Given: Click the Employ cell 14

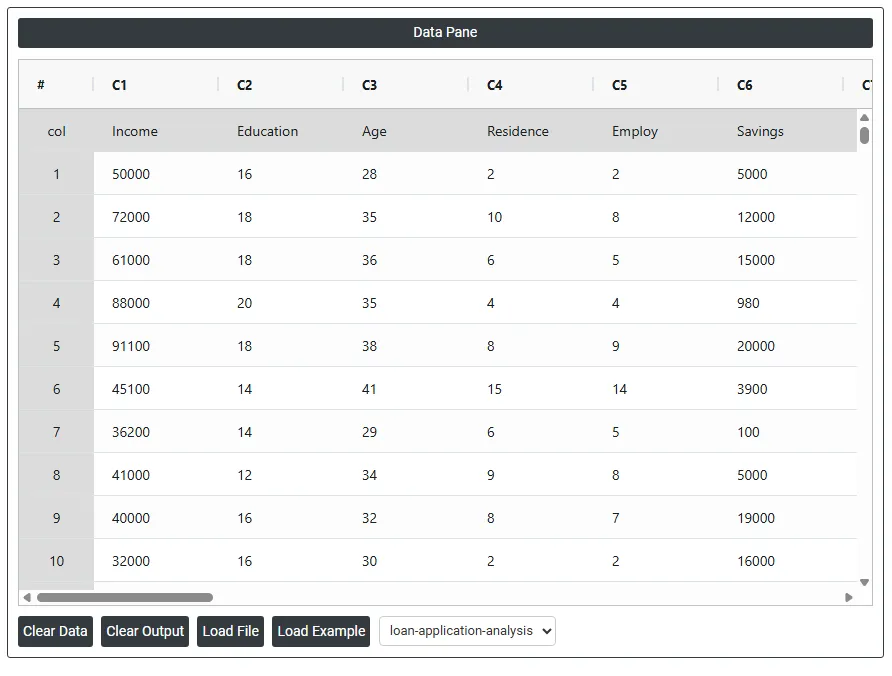Looking at the screenshot, I should click(x=656, y=389).
